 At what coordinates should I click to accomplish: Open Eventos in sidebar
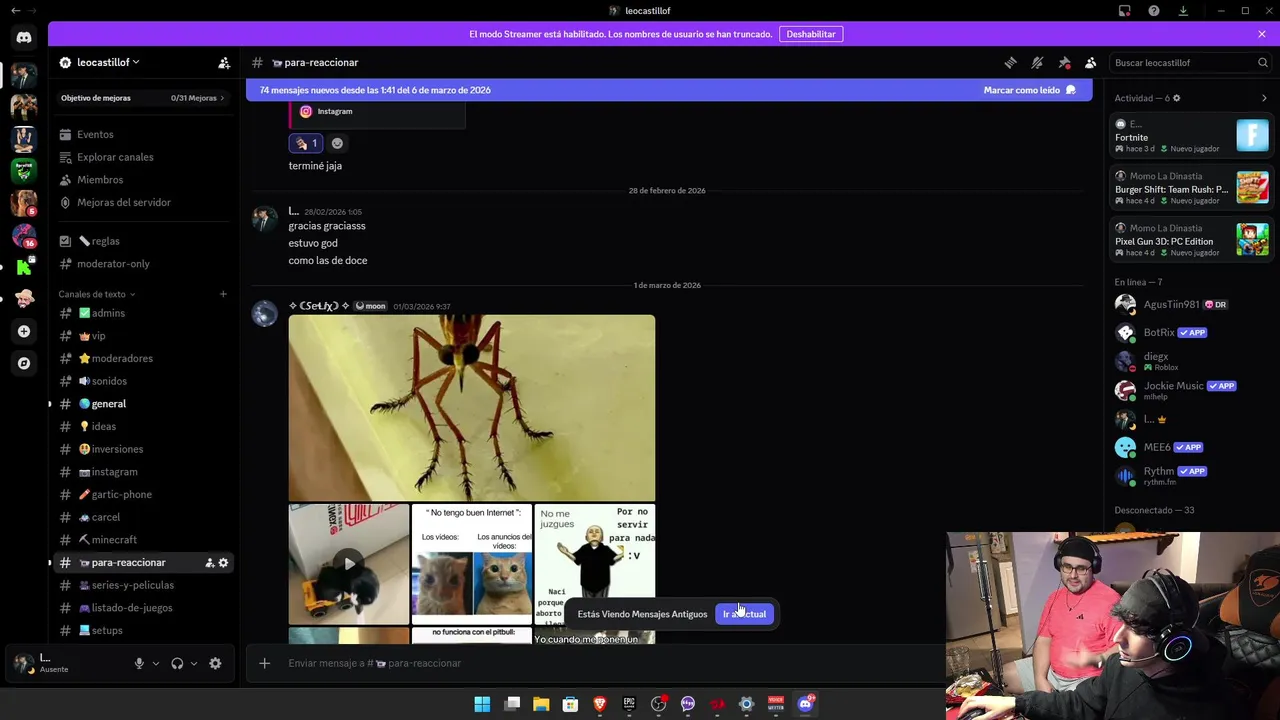coord(143,134)
